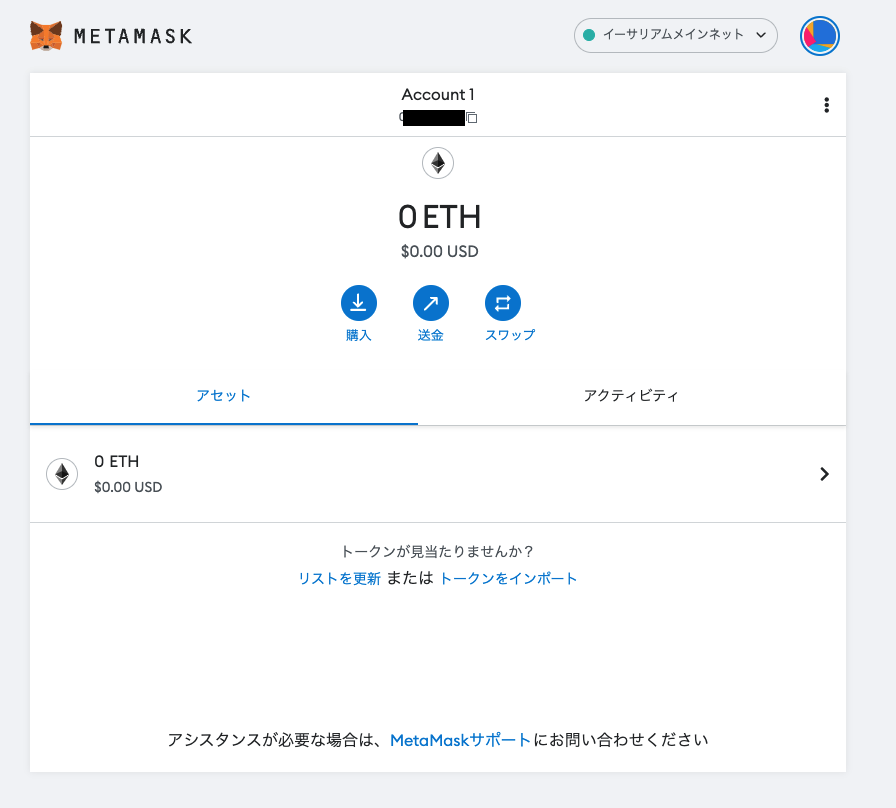This screenshot has height=808, width=896.
Task: Click the スワップ label text
Action: coord(510,335)
